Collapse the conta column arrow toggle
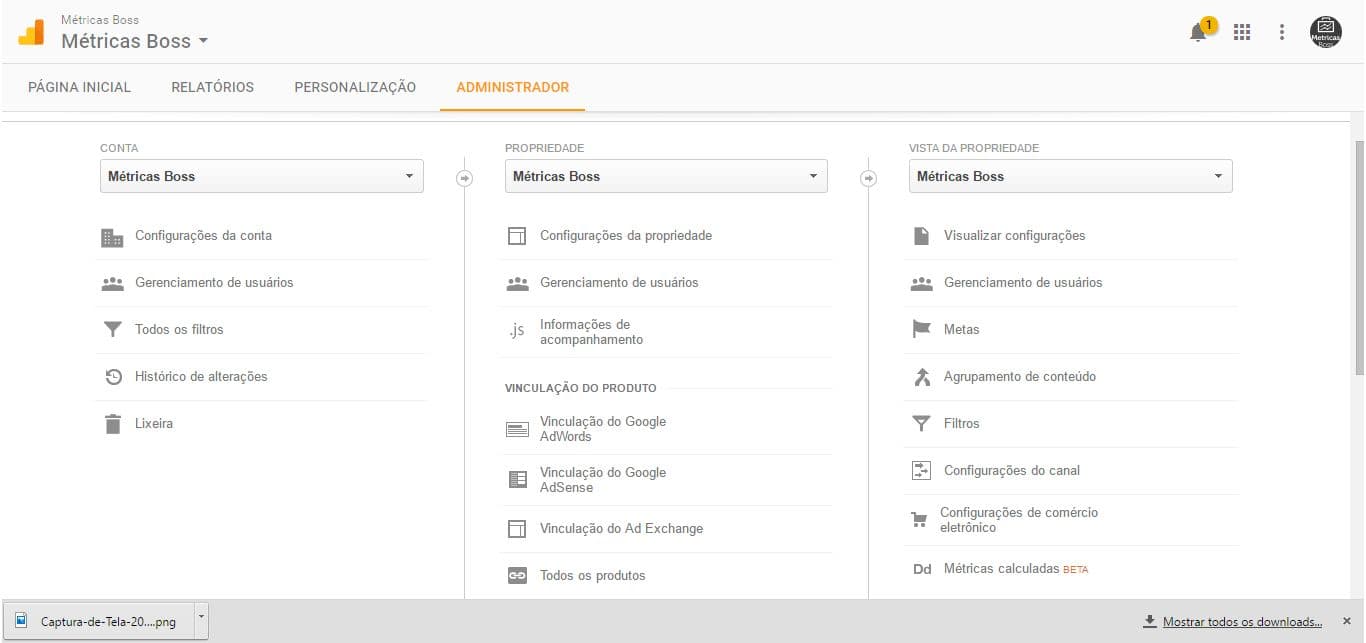Screen dimensions: 1366x643 tap(464, 177)
